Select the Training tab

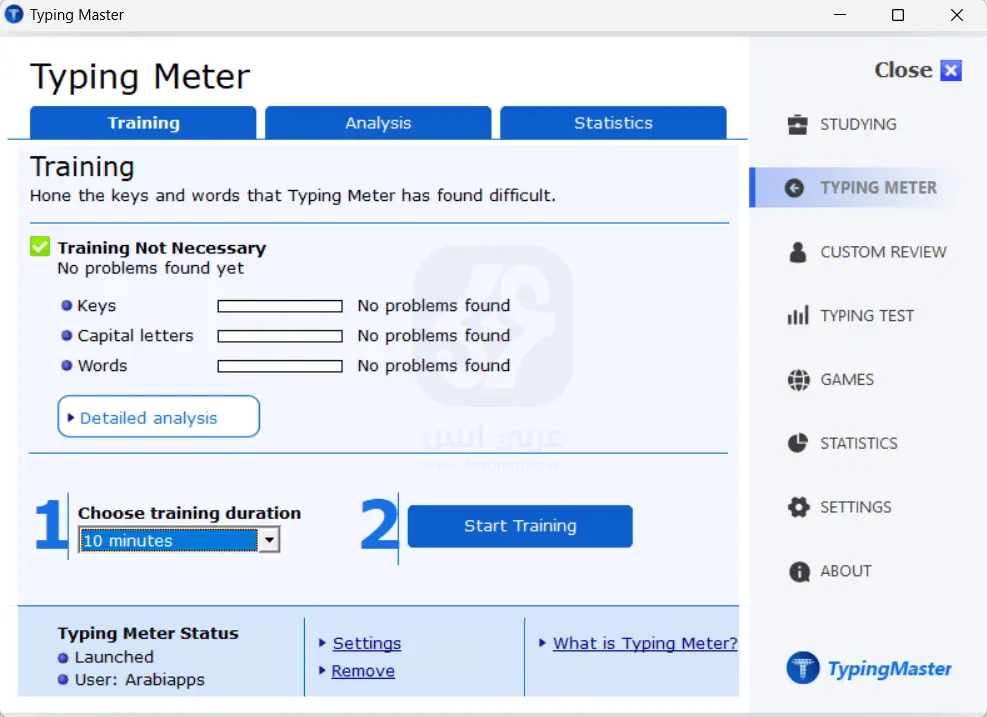[x=144, y=123]
